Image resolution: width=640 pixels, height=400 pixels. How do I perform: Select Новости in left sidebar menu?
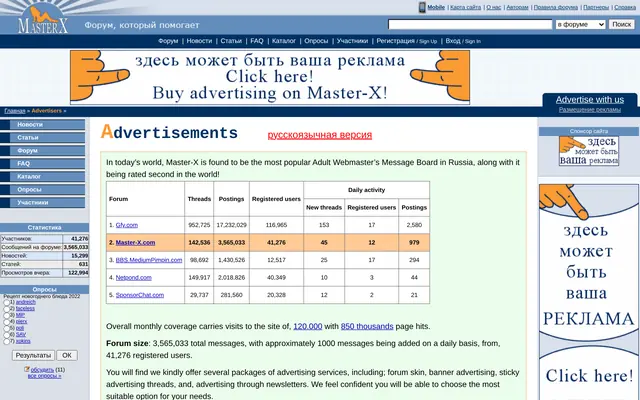pyautogui.click(x=42, y=124)
